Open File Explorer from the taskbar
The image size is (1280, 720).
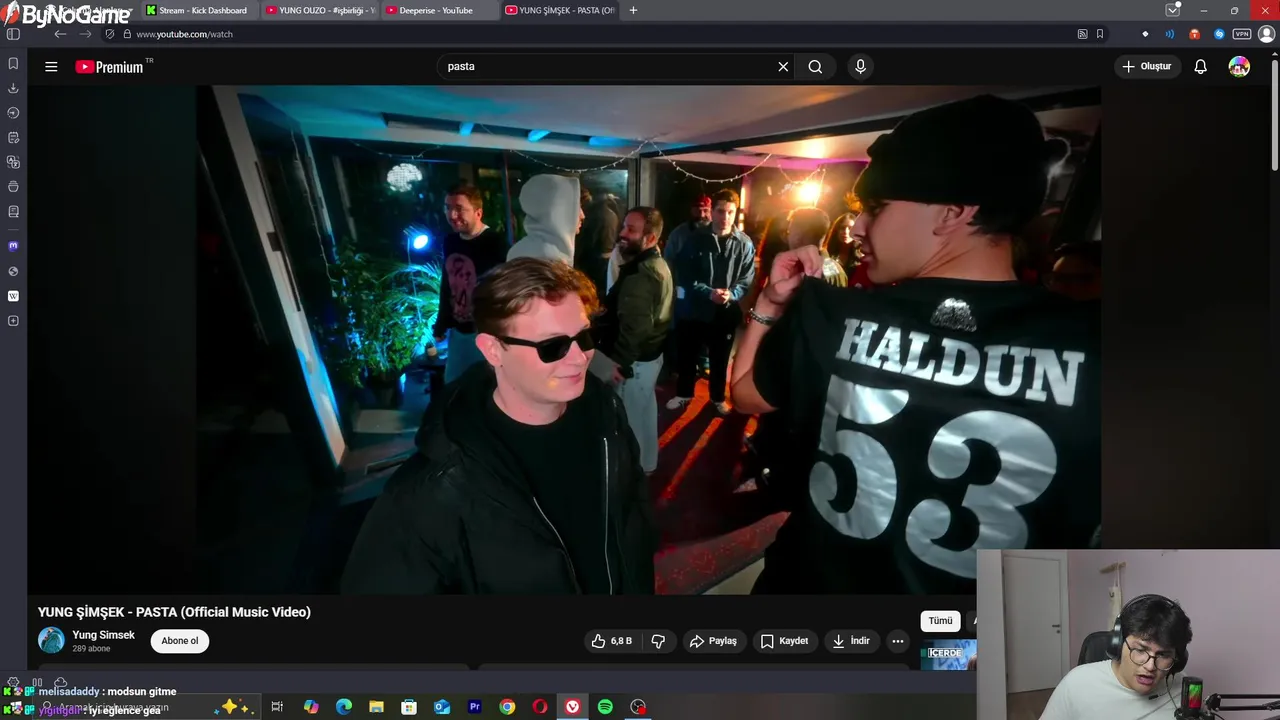376,707
